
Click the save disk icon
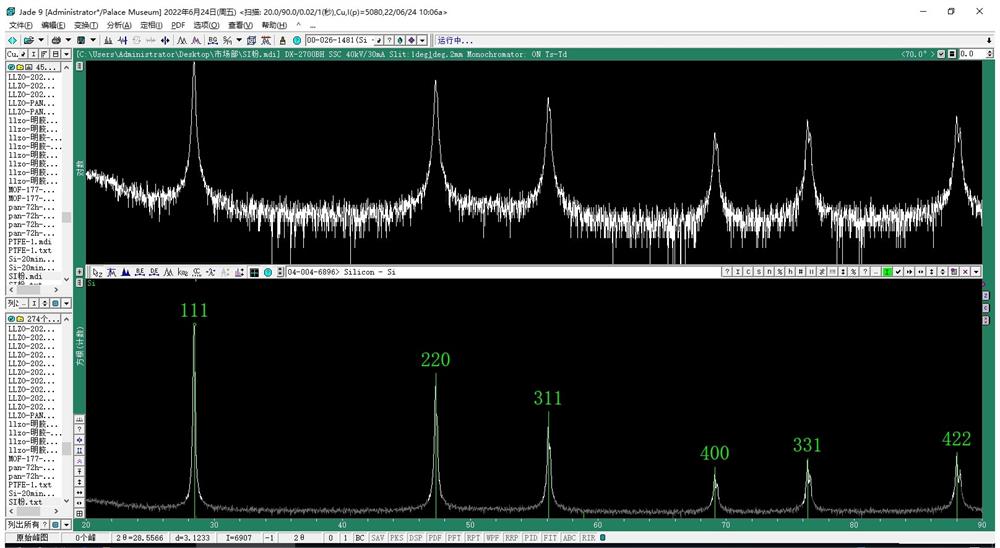[81, 40]
